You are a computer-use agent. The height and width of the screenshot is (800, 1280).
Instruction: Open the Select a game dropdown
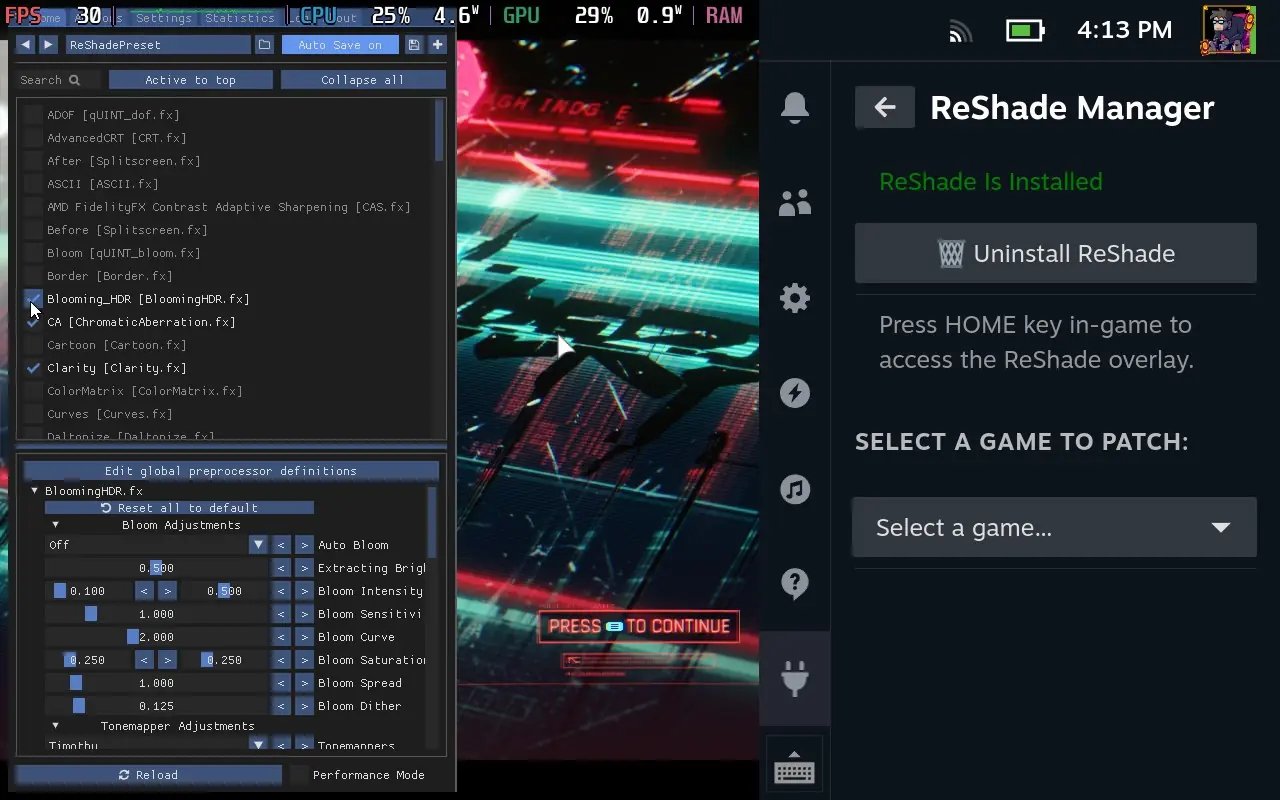1054,527
